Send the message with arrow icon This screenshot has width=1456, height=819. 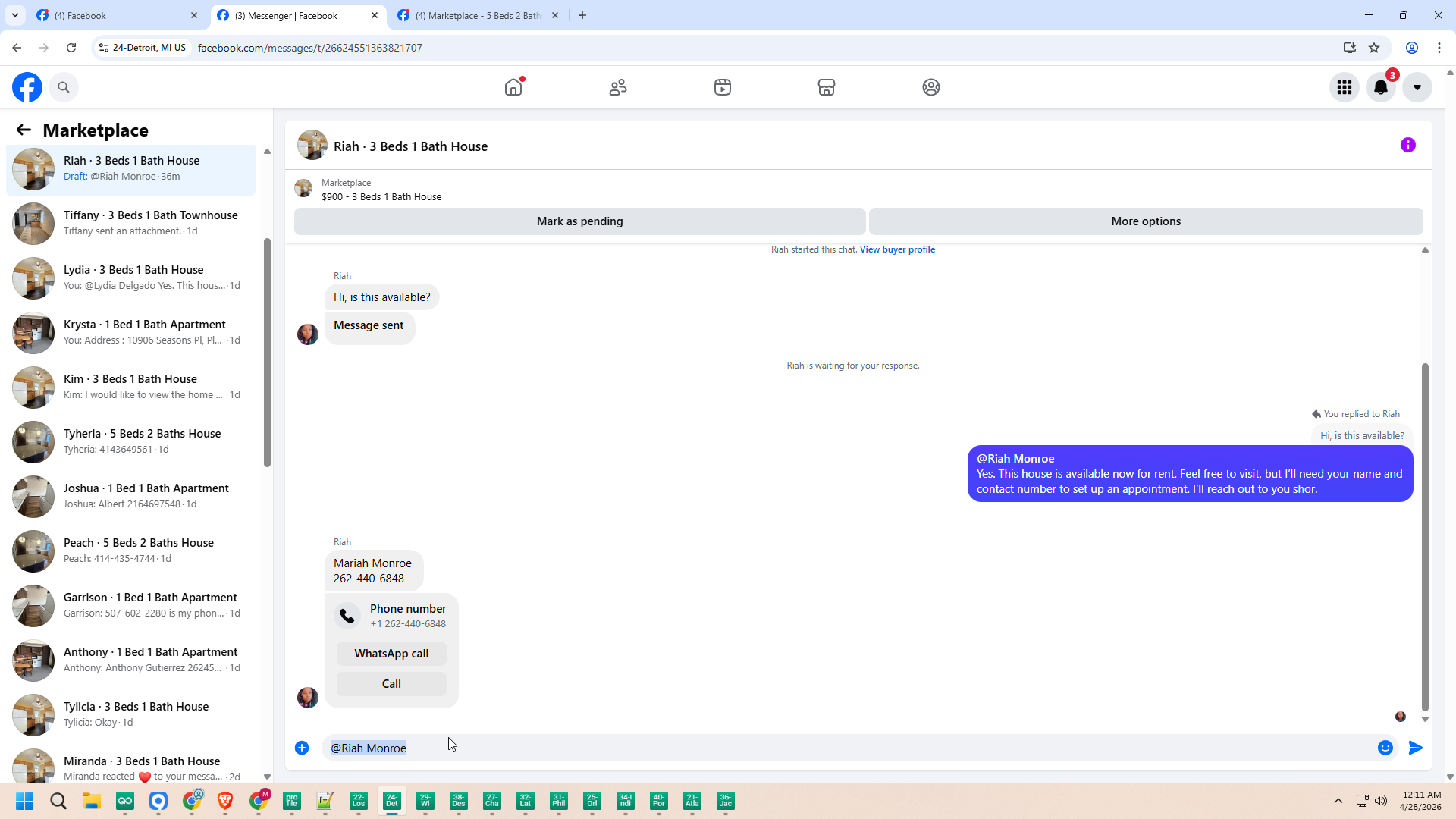[1416, 748]
